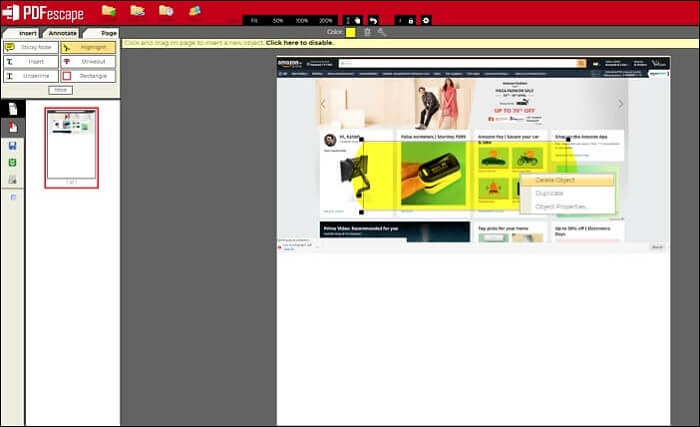Select the Strikeout annotation tool
The width and height of the screenshot is (700, 427).
tap(88, 61)
